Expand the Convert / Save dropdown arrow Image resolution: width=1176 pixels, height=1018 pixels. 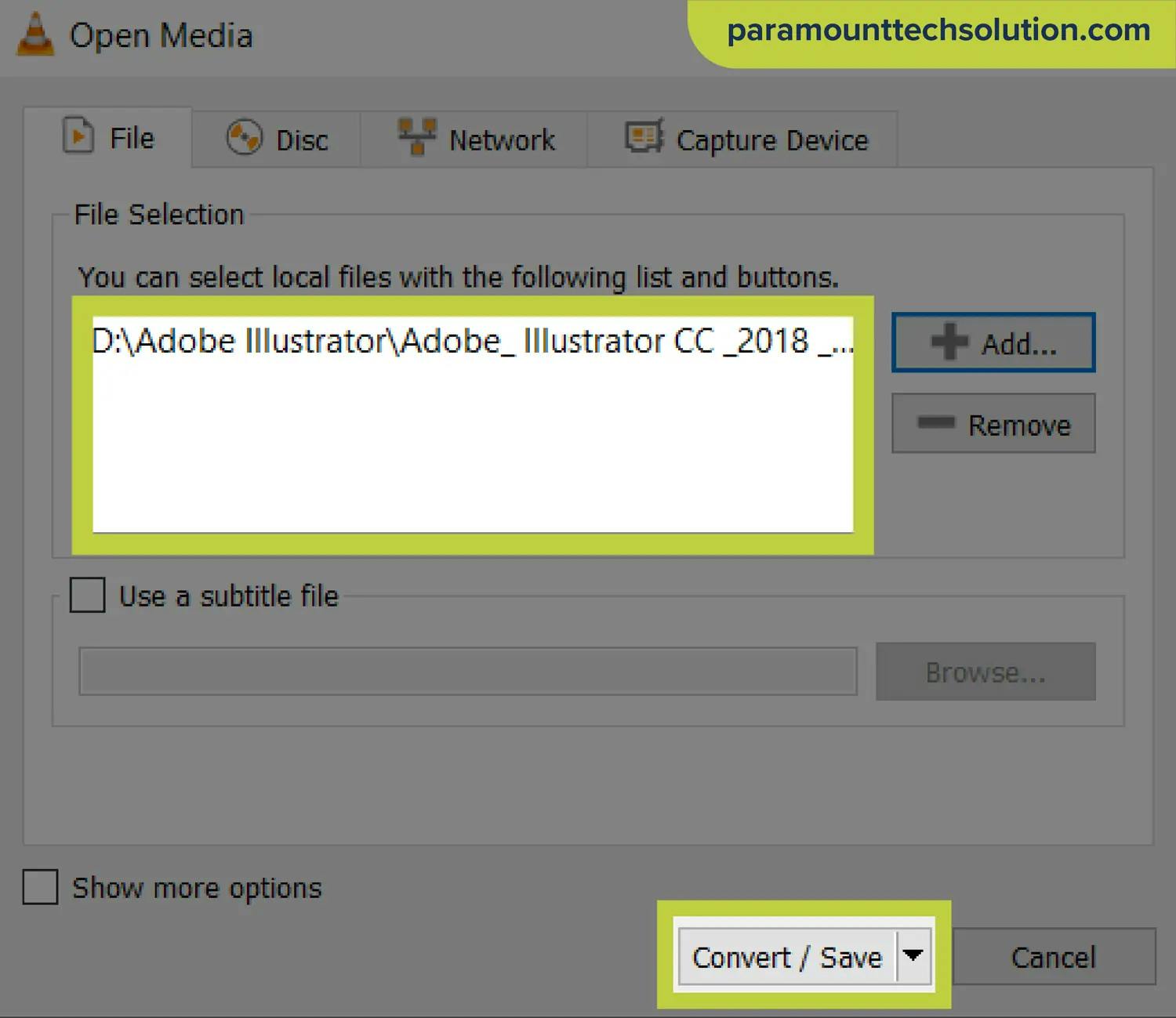pyautogui.click(x=913, y=956)
